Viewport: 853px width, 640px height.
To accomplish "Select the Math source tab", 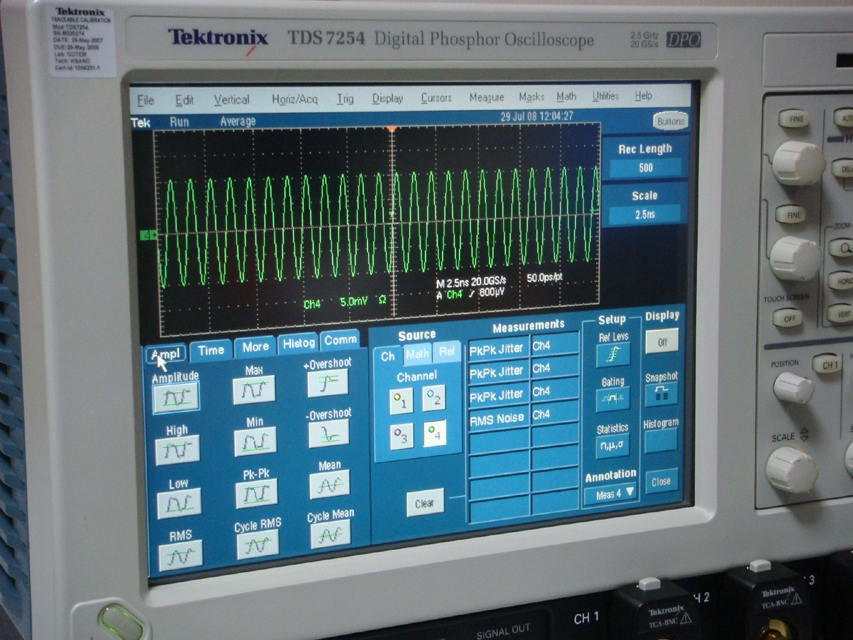I will pos(417,354).
